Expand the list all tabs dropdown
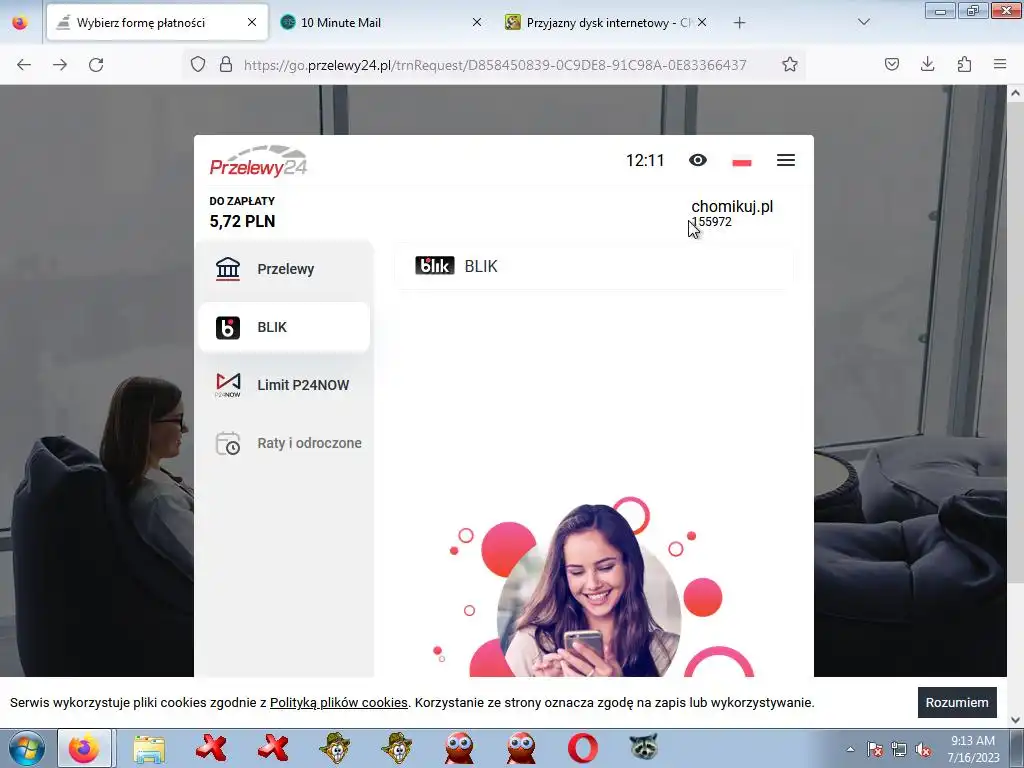Screen dimensions: 1024x768 [x=863, y=22]
